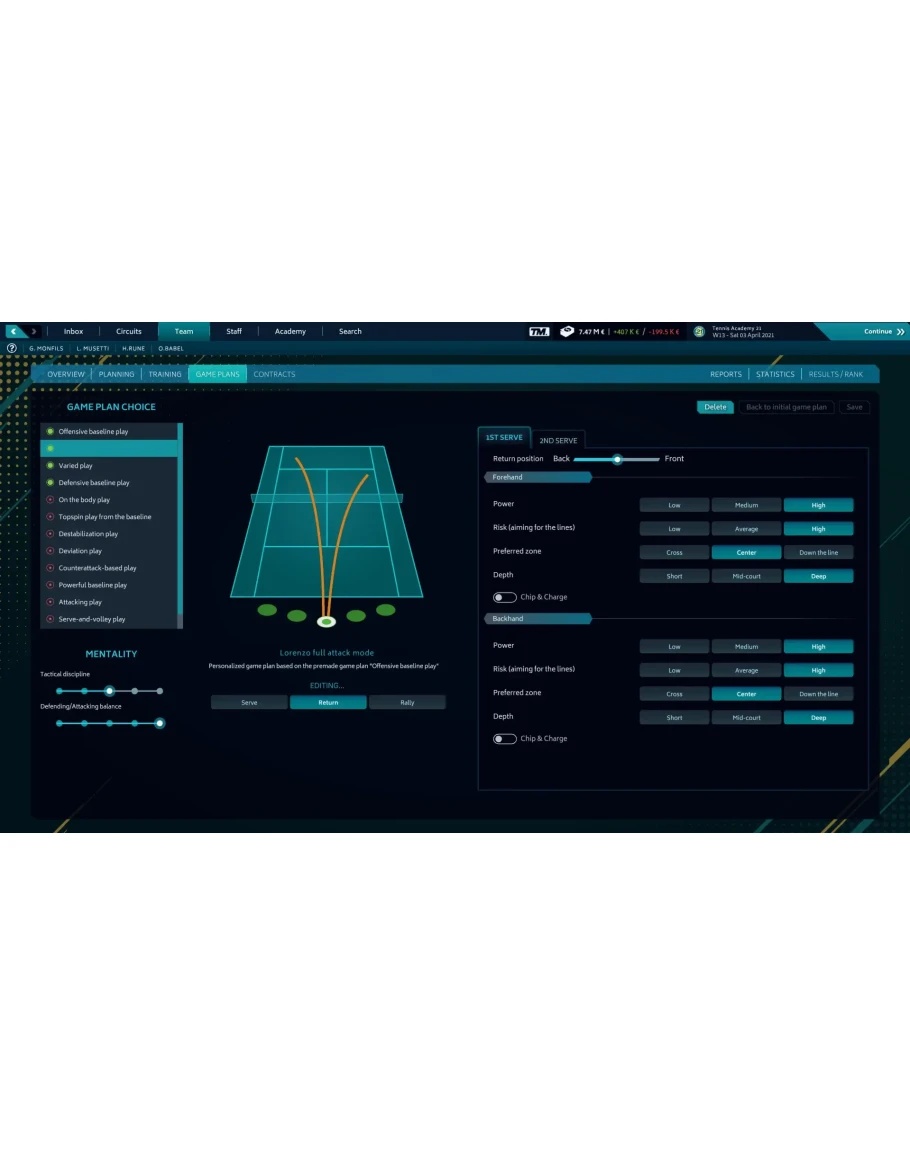Click the Delete button
The width and height of the screenshot is (910, 1155).
point(715,407)
